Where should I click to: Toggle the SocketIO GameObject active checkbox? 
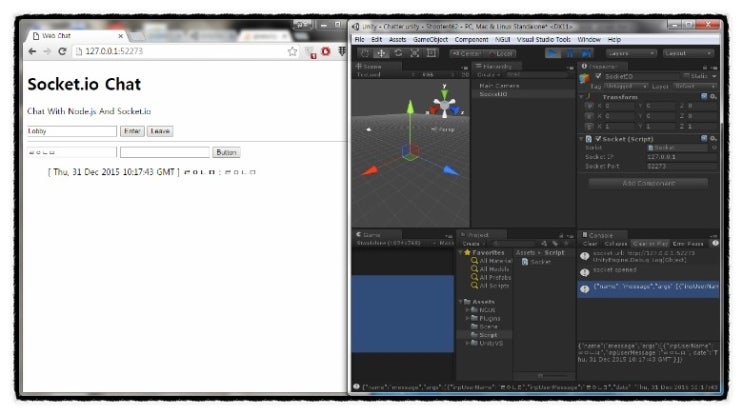[598, 76]
